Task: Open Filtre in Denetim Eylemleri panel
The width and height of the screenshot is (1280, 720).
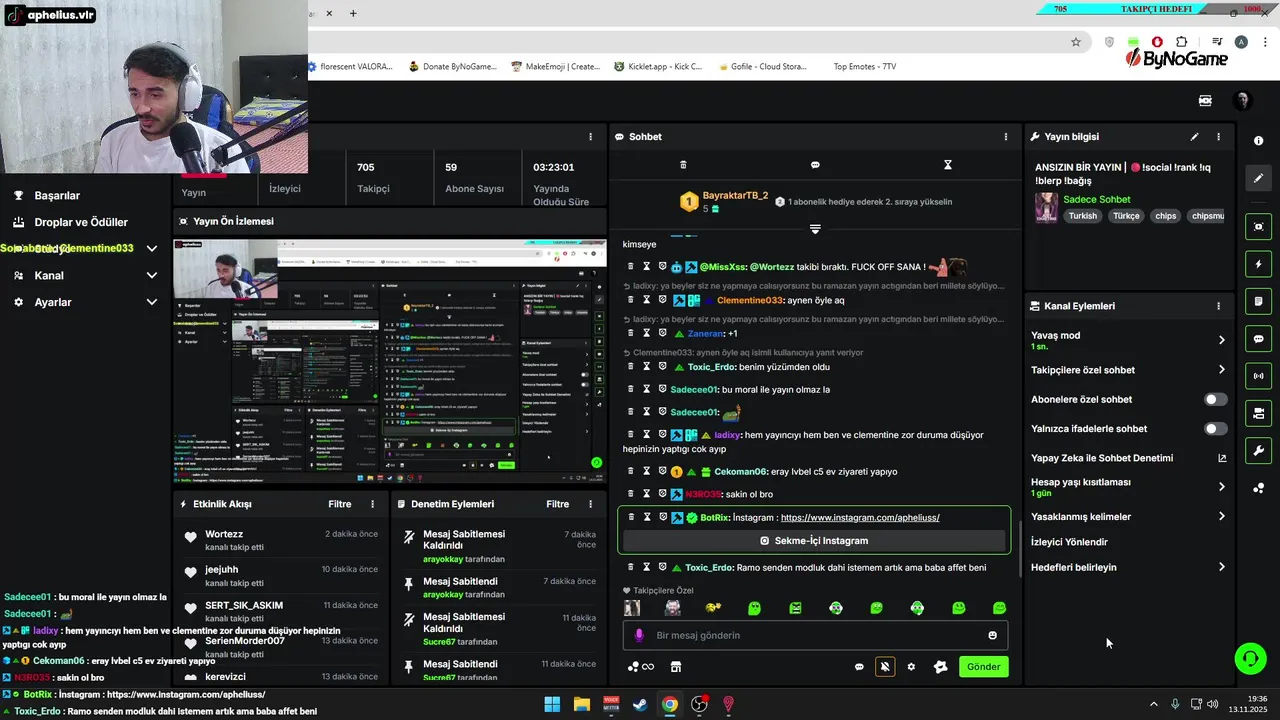Action: pyautogui.click(x=557, y=504)
